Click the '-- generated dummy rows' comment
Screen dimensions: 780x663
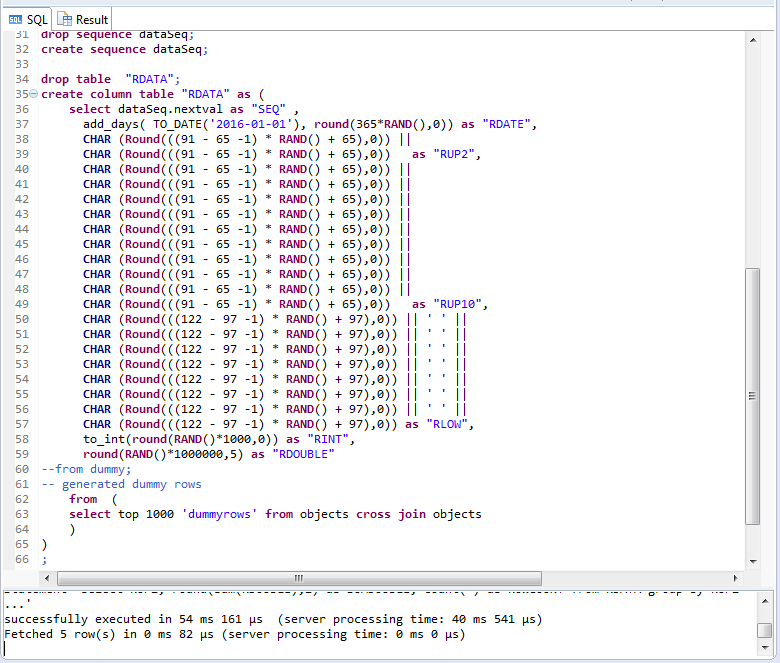pyautogui.click(x=121, y=484)
